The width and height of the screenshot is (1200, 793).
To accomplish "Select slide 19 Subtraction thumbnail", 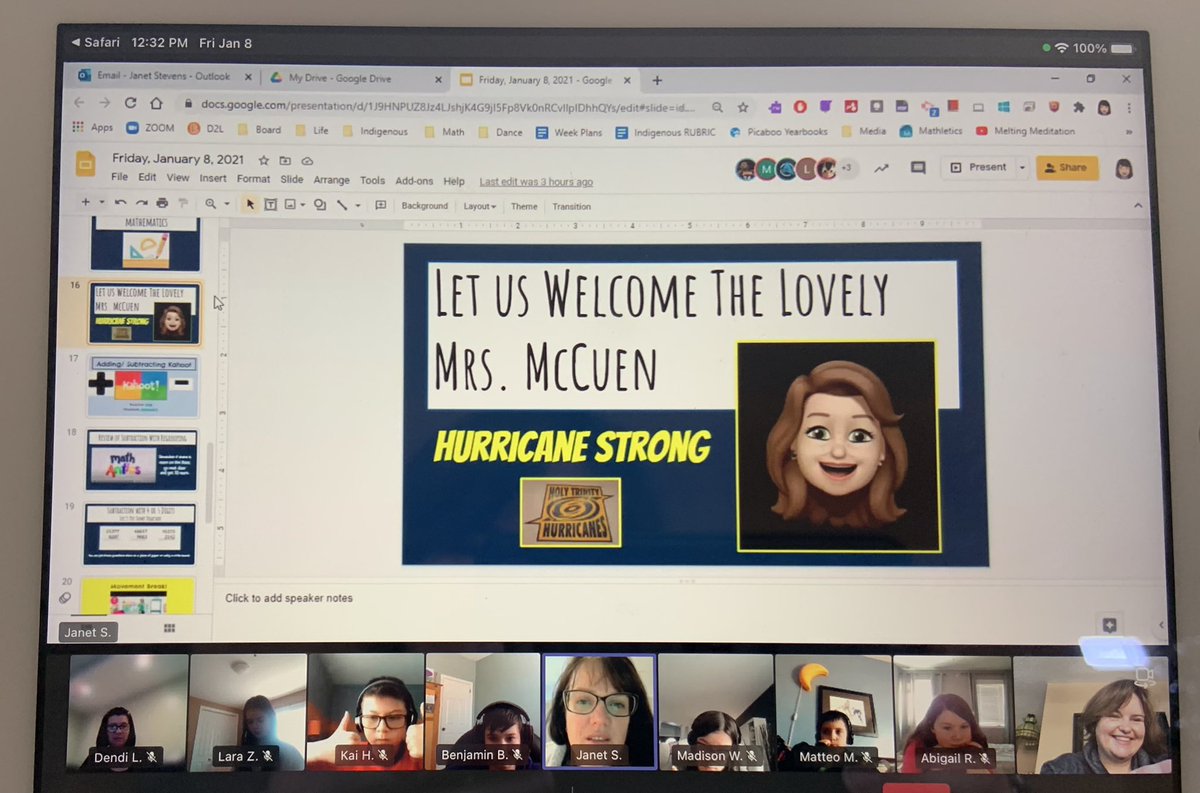I will point(140,533).
